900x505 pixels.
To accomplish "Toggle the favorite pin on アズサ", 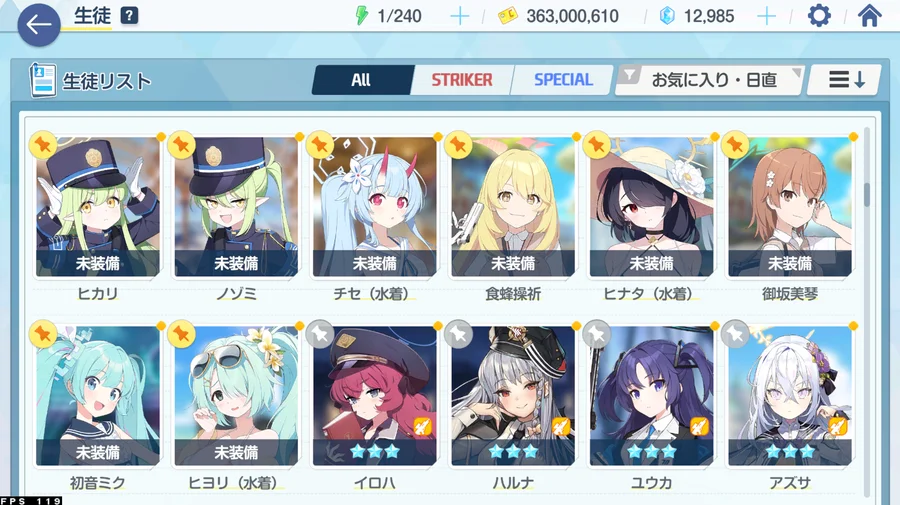I will coord(735,334).
